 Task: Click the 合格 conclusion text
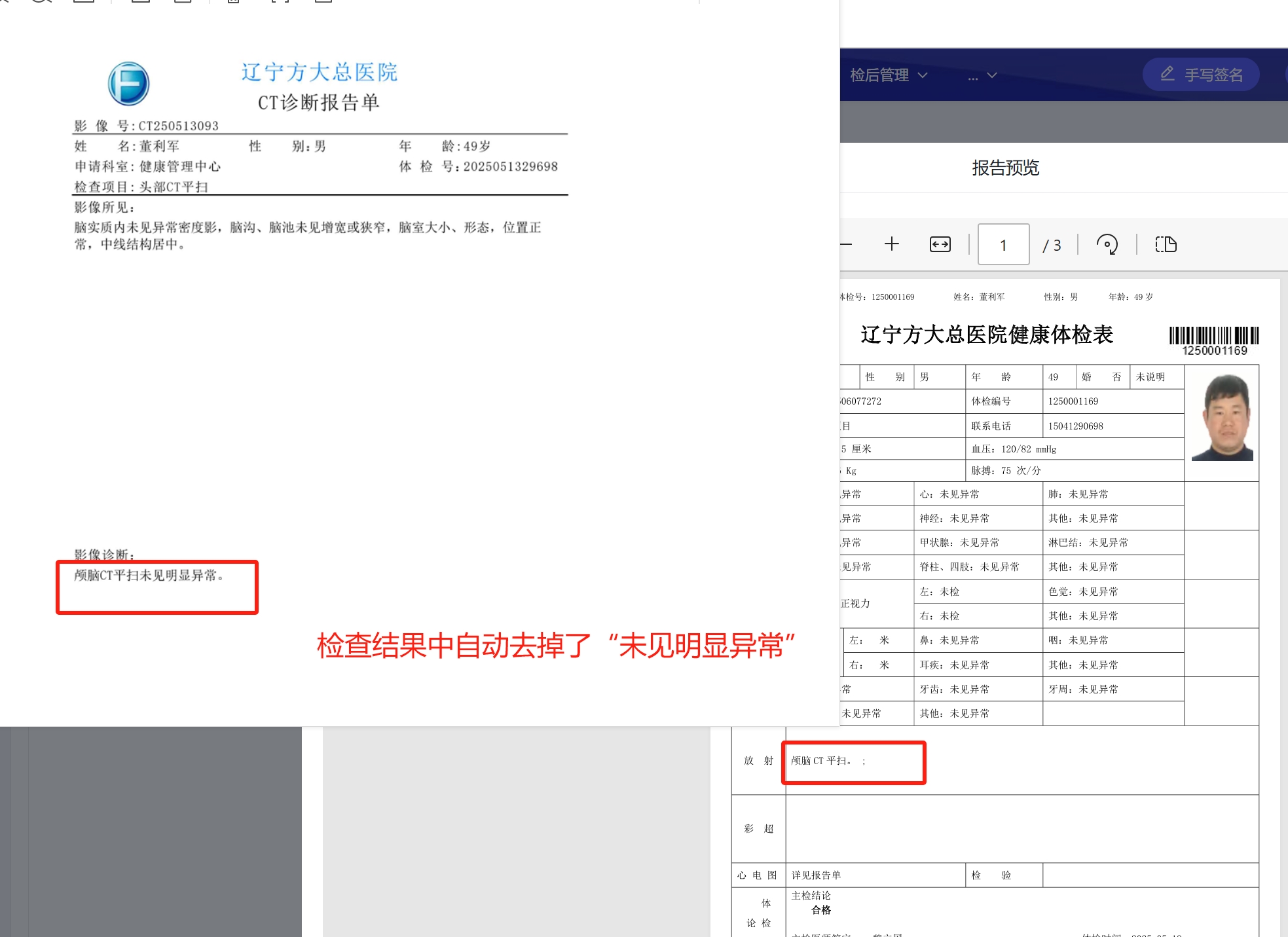click(x=820, y=909)
